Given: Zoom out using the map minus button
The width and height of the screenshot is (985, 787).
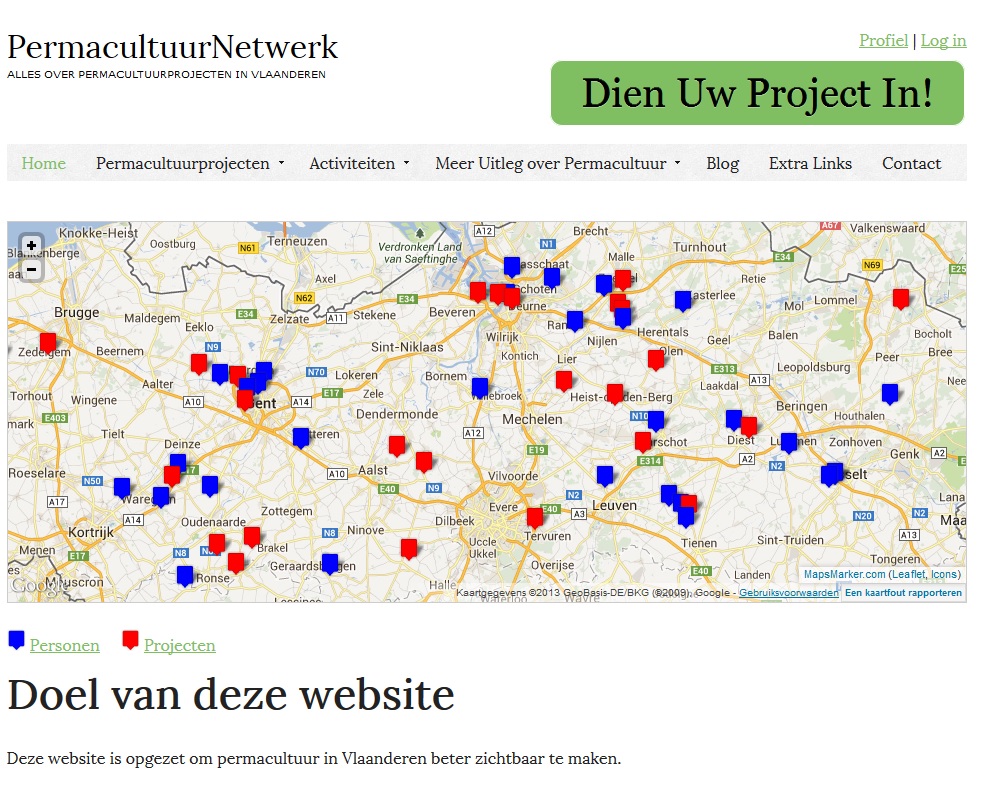Looking at the screenshot, I should [x=31, y=270].
